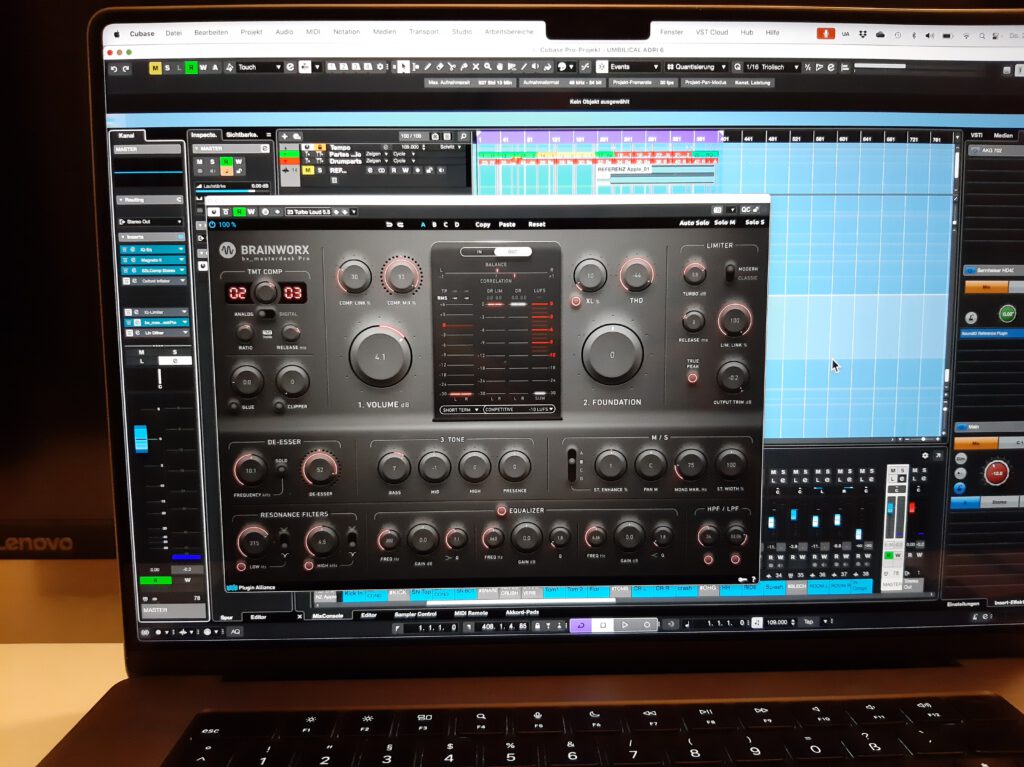The width and height of the screenshot is (1024, 767).
Task: Toggle the yellow Mute M button in toolbar
Action: pyautogui.click(x=155, y=68)
